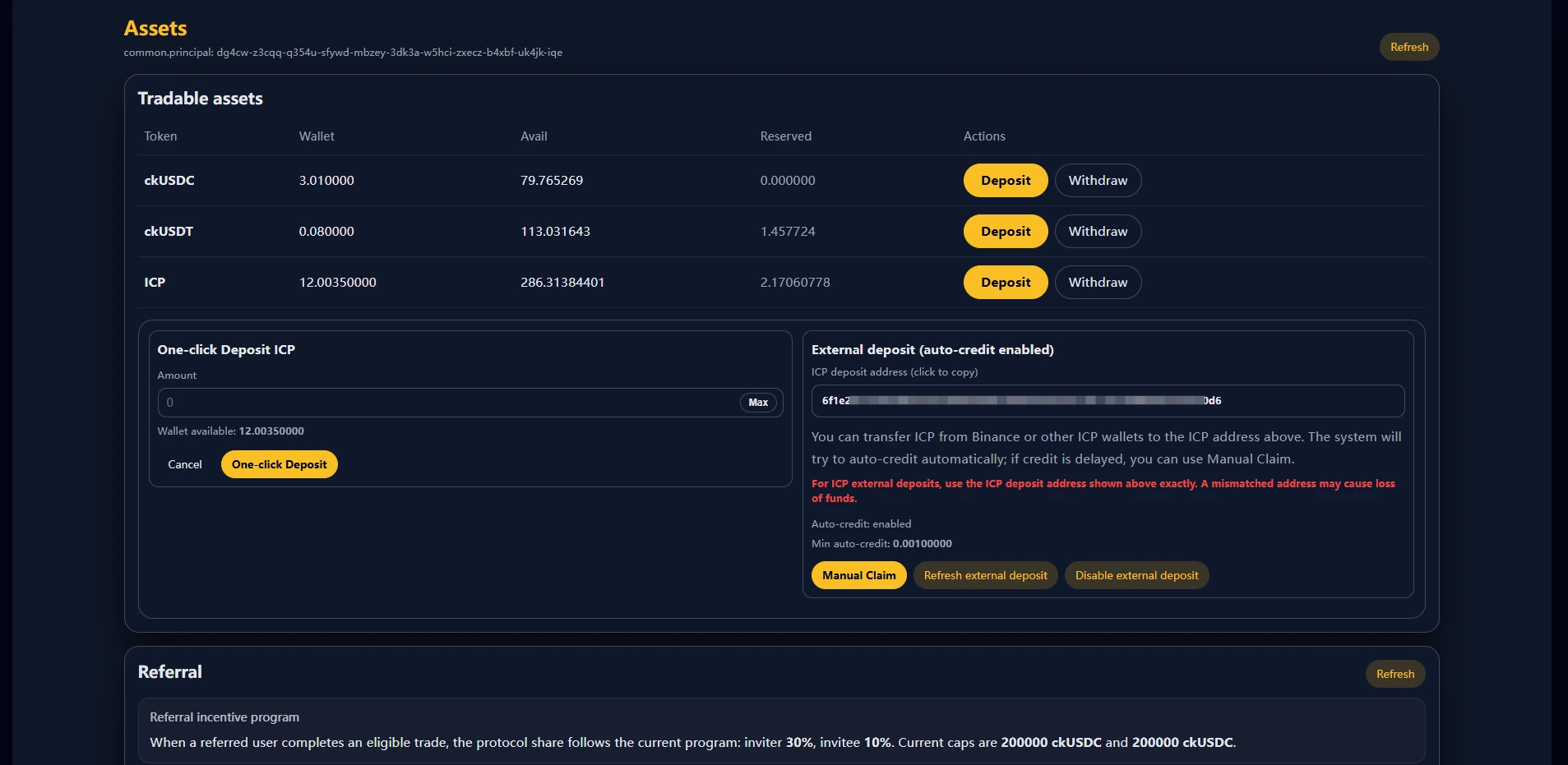Select the common.principal ID text
1568x765 pixels.
389,53
